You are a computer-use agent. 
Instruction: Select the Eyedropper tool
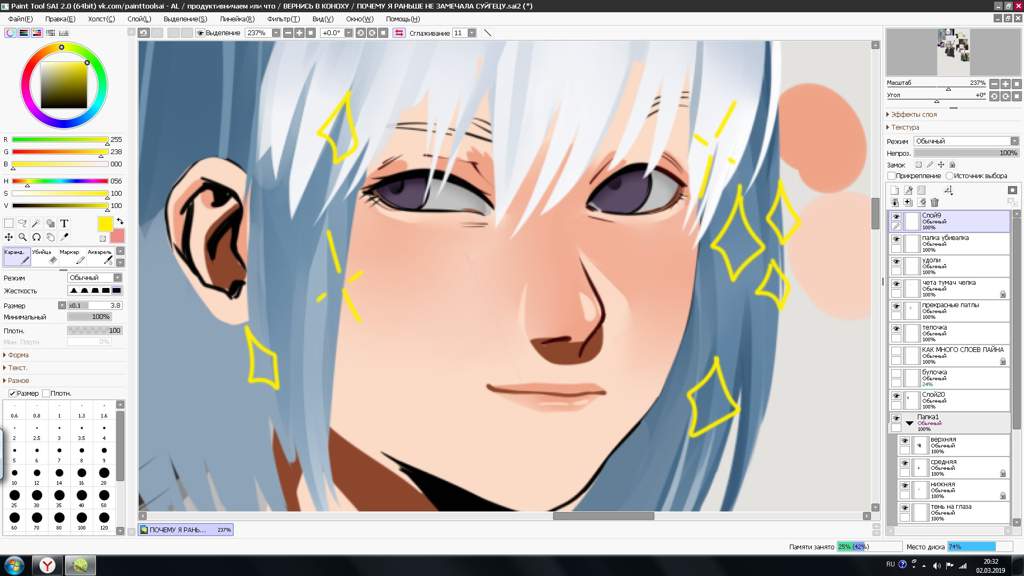pos(64,237)
